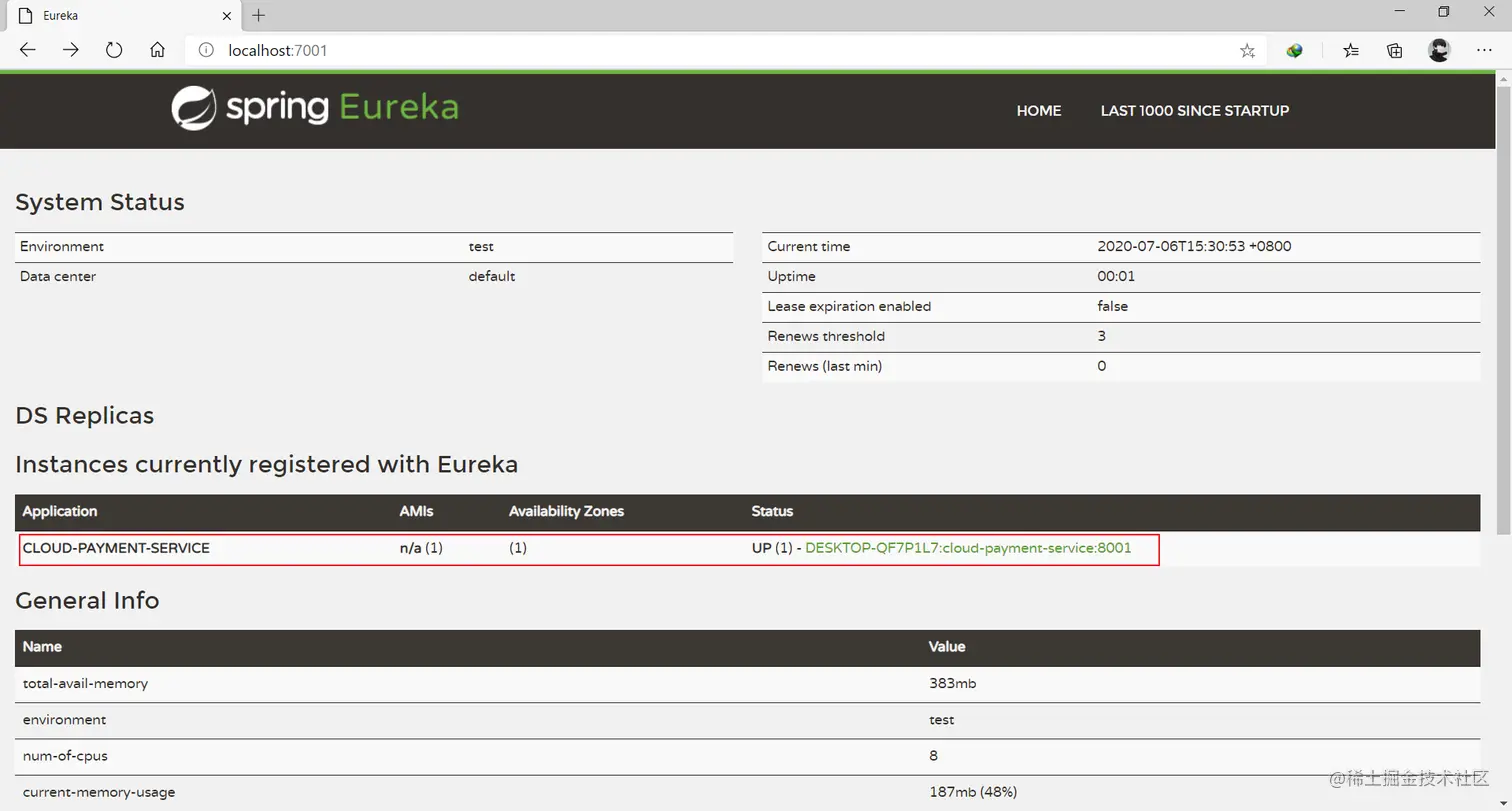Select current-memory-usage value 187mb (48%)

pos(973,792)
